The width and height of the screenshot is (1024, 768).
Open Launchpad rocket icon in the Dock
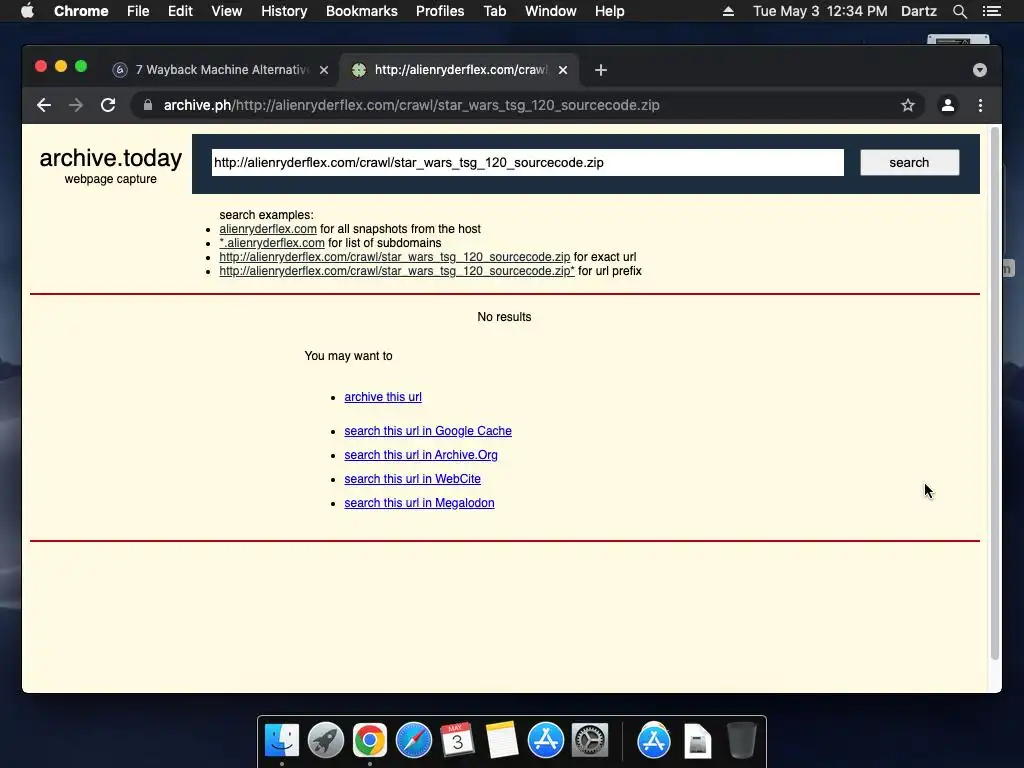pos(326,741)
